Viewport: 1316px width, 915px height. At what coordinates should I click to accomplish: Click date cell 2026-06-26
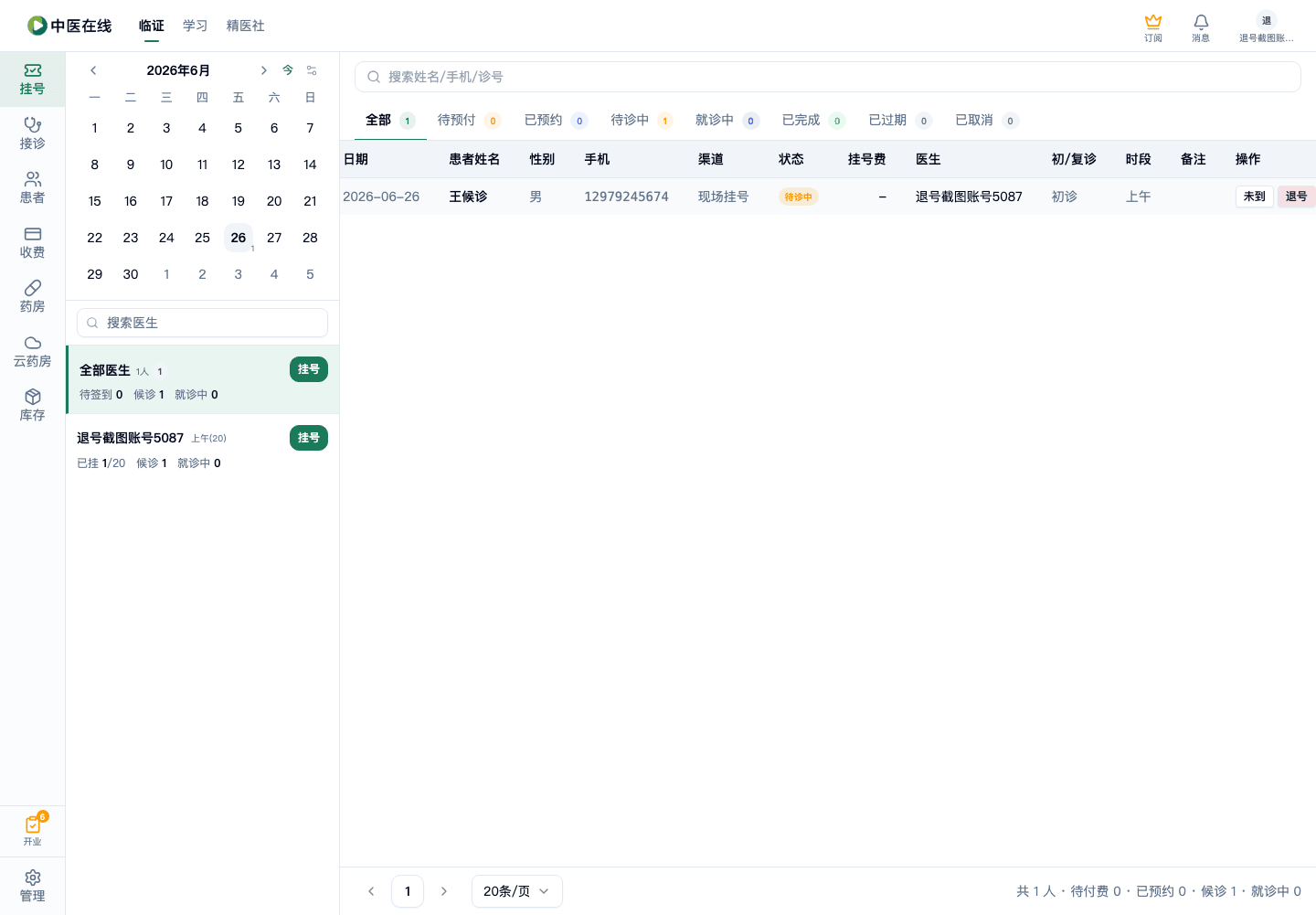pyautogui.click(x=381, y=197)
